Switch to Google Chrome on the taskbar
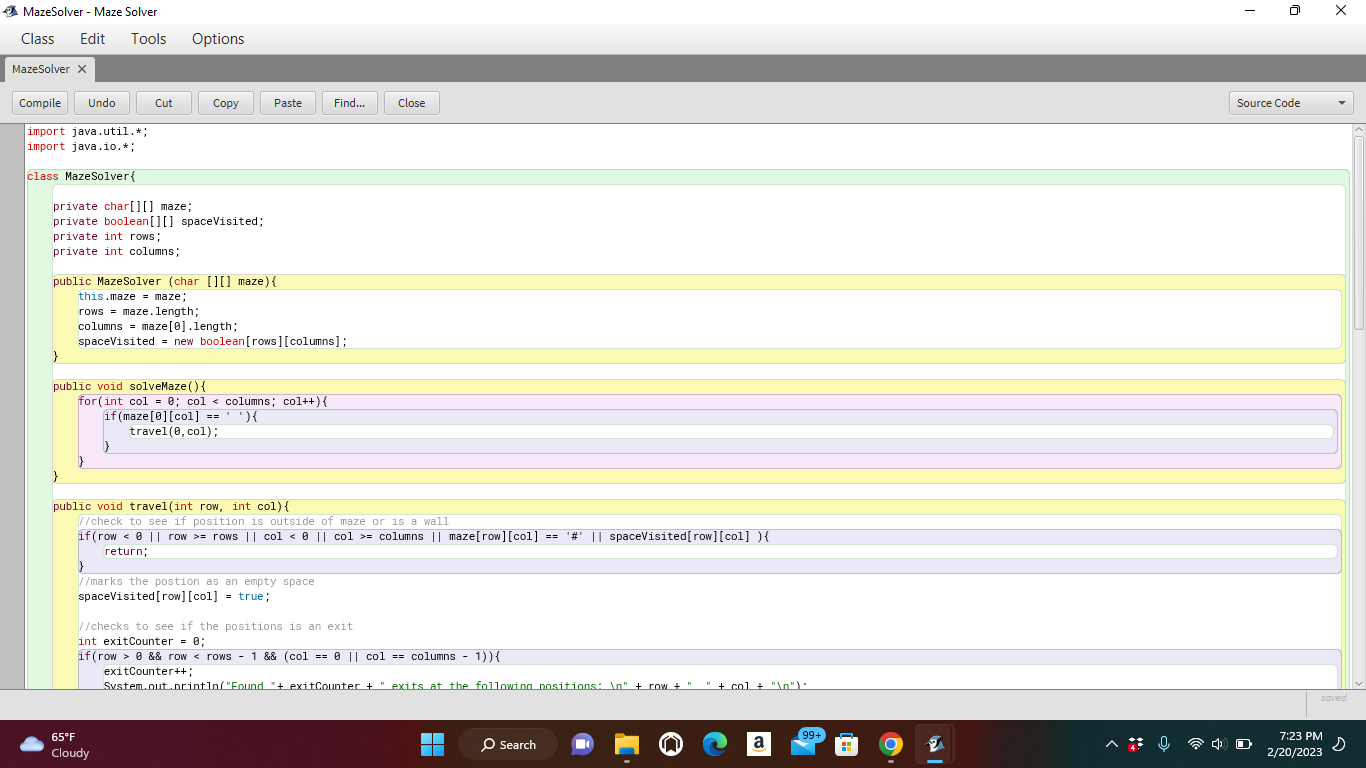The image size is (1366, 768). pos(891,744)
